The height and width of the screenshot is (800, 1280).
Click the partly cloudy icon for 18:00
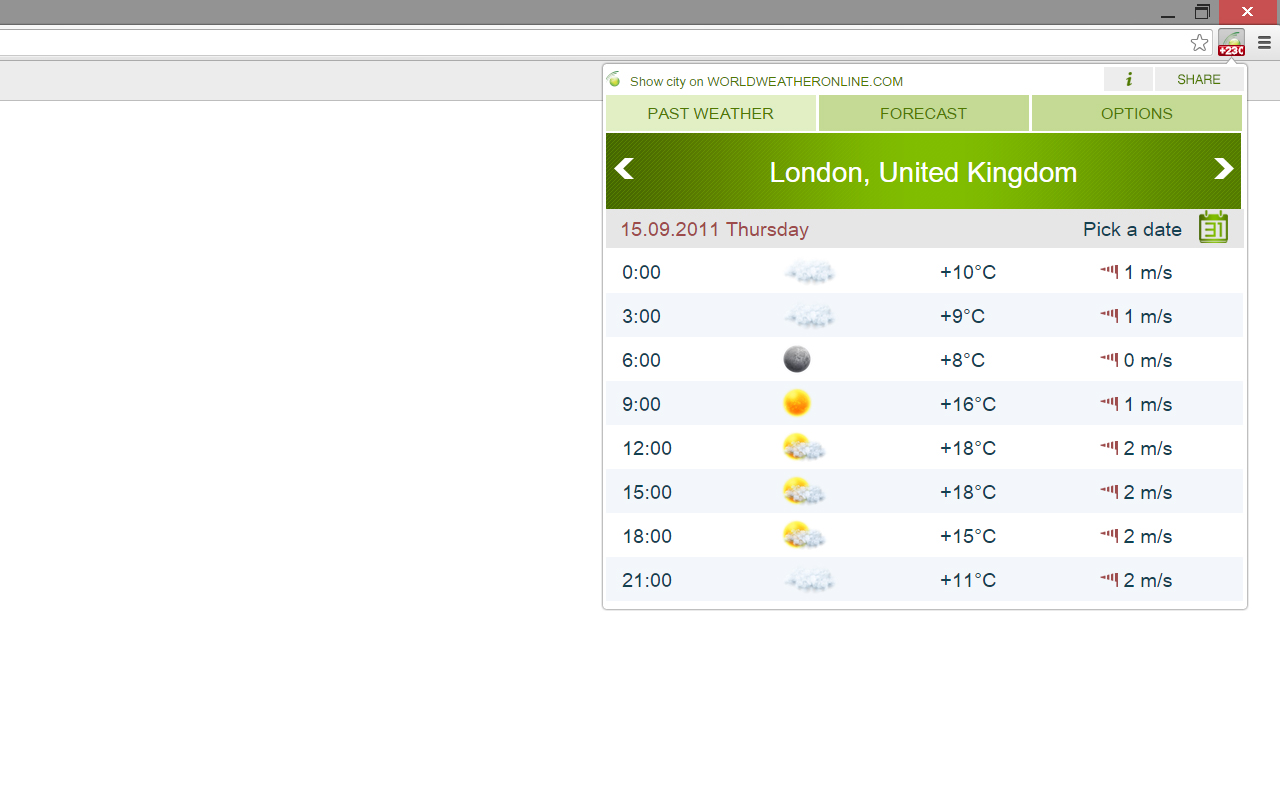804,535
